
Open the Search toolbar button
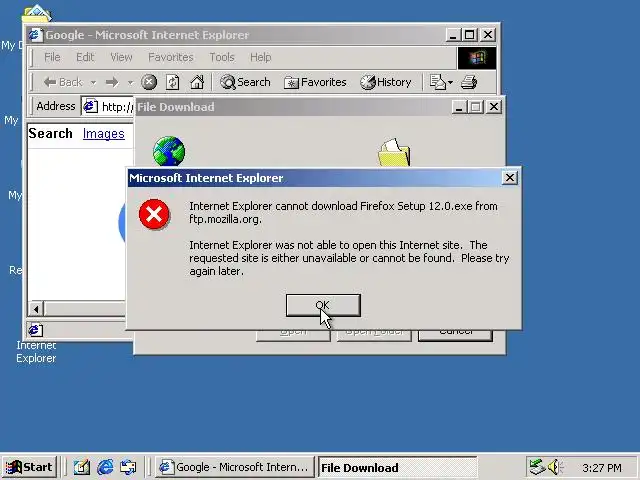pos(245,82)
